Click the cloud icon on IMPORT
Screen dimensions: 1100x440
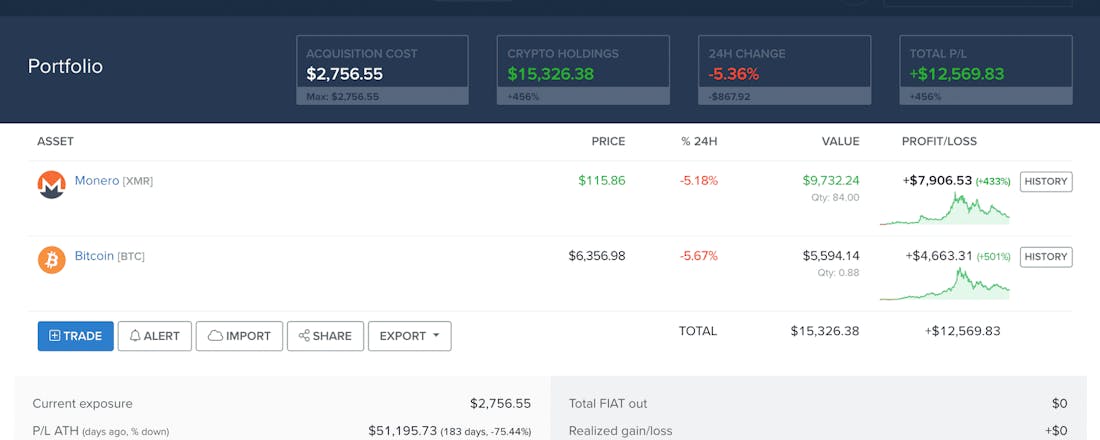pos(215,336)
